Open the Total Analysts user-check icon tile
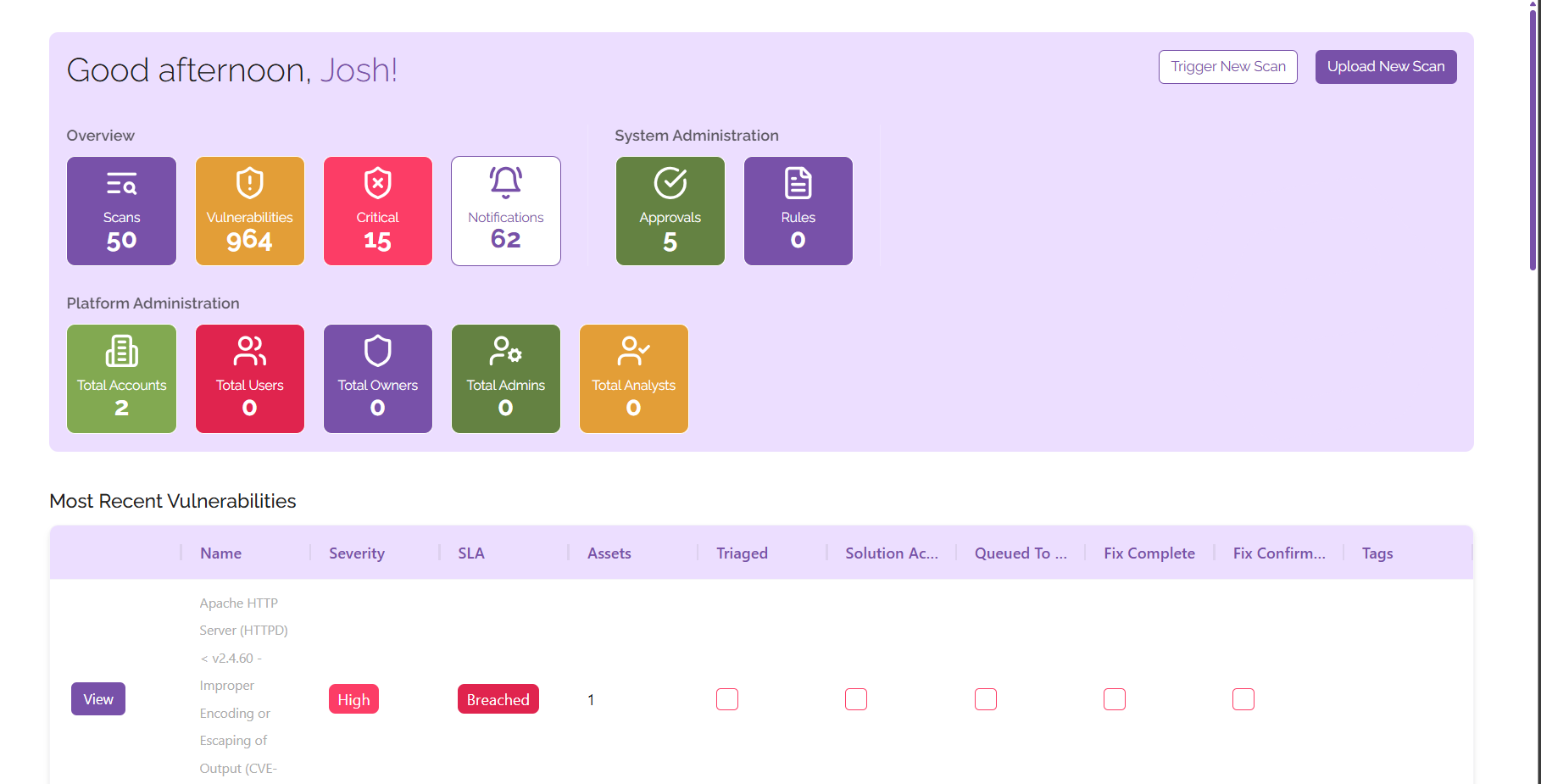 tap(633, 352)
